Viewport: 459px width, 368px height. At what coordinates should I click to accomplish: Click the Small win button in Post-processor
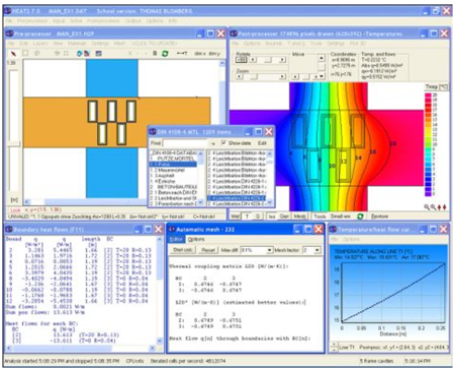(x=340, y=216)
